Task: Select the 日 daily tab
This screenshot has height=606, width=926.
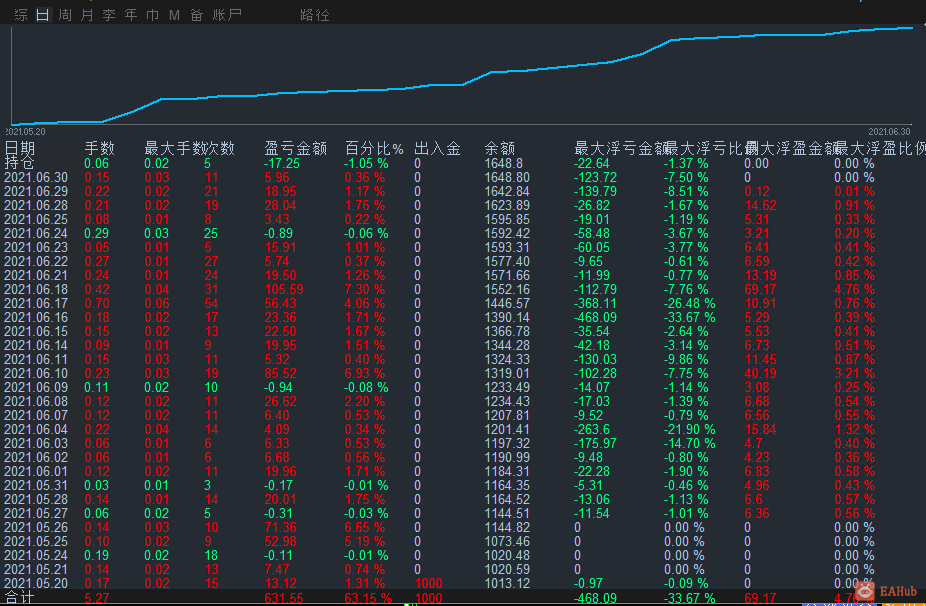Action: point(43,15)
